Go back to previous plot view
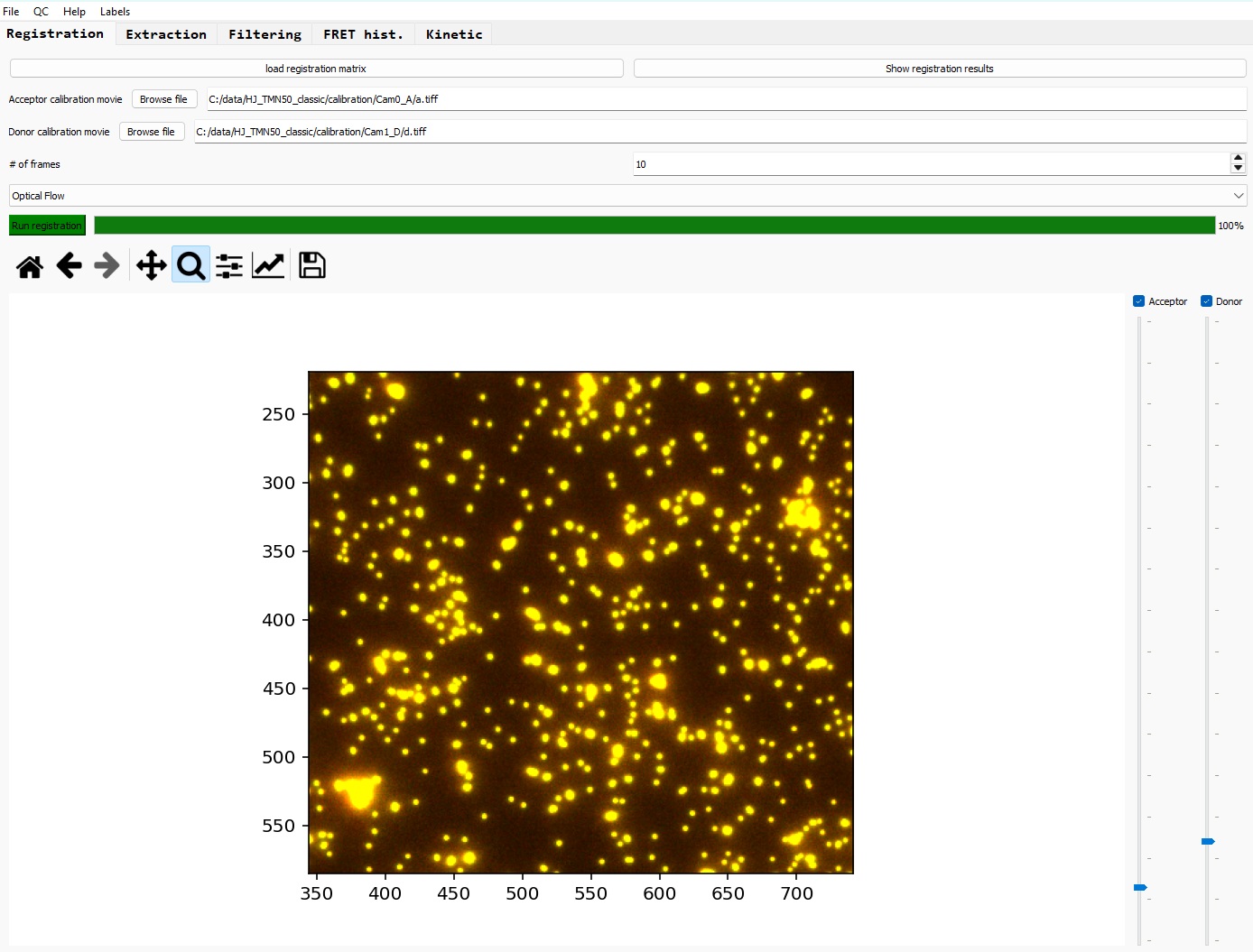This screenshot has height=952, width=1253. [69, 266]
